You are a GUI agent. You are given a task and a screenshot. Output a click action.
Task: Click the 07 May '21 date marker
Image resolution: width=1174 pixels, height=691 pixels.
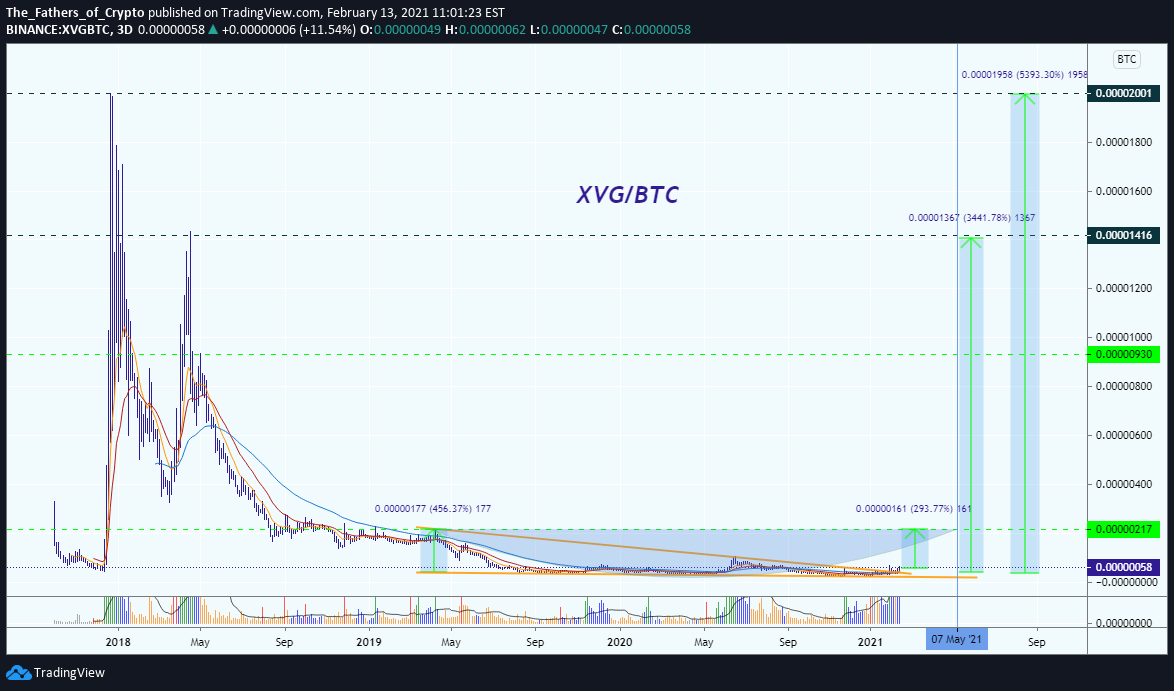(957, 640)
